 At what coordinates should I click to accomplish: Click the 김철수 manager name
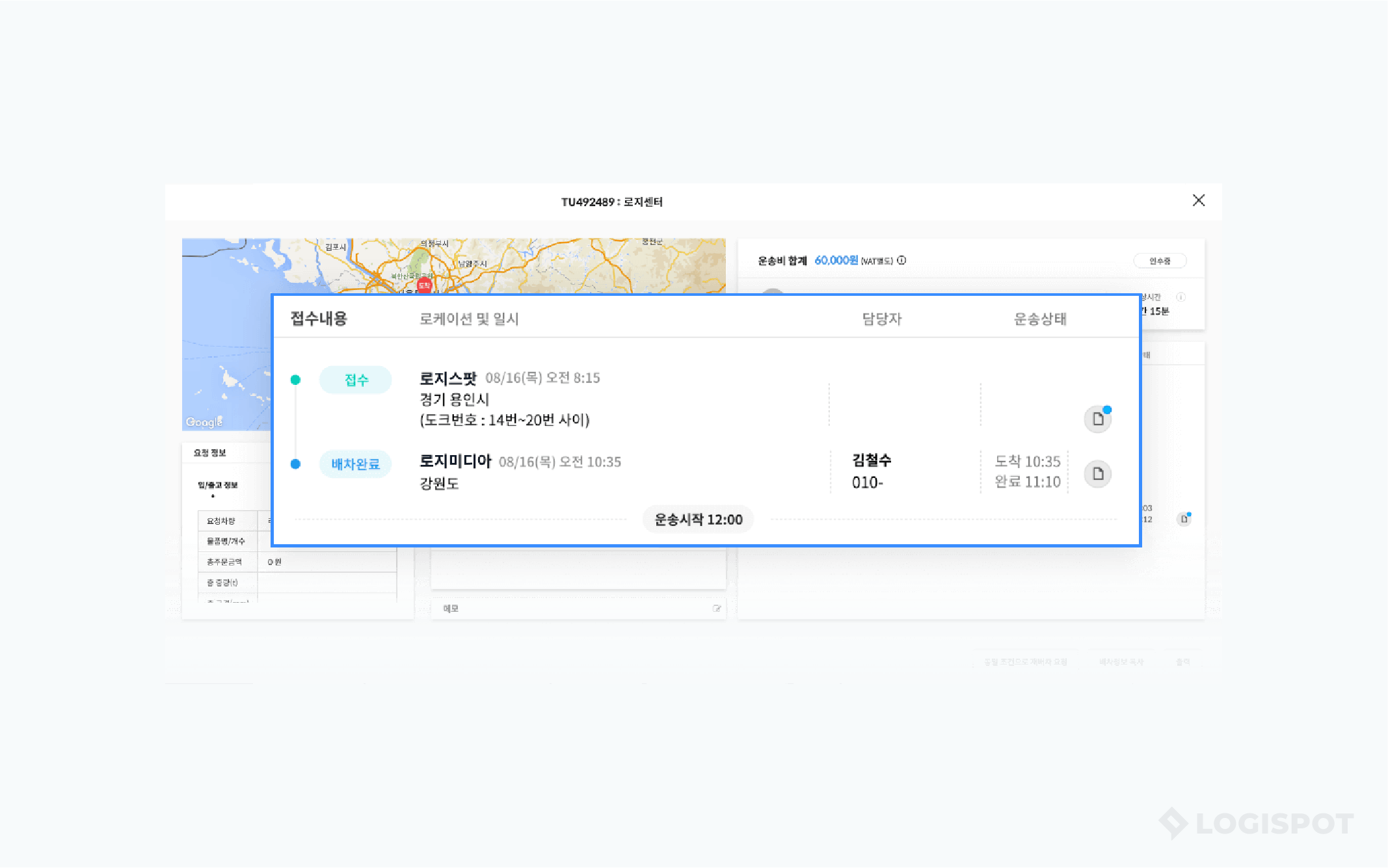coord(872,460)
